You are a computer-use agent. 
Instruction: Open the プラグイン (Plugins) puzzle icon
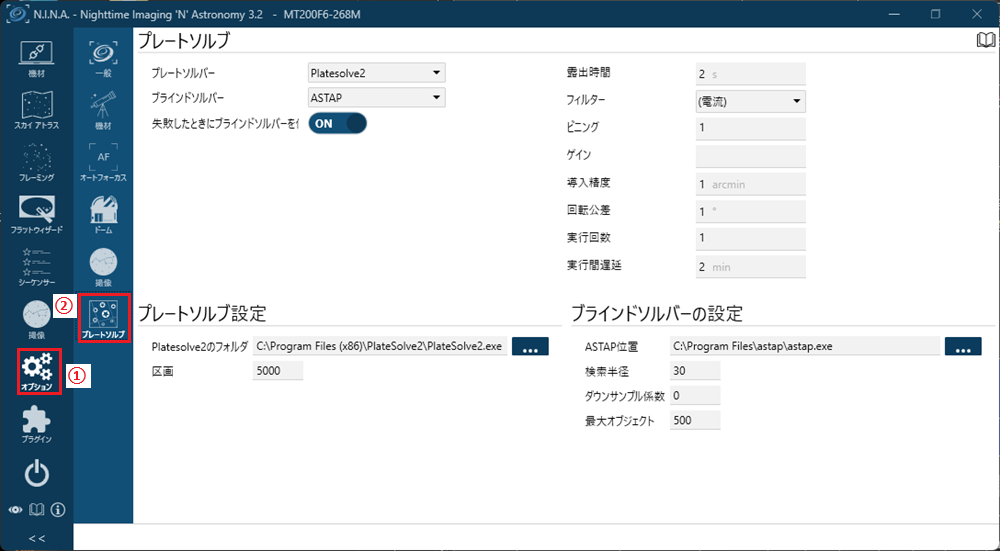pyautogui.click(x=37, y=425)
